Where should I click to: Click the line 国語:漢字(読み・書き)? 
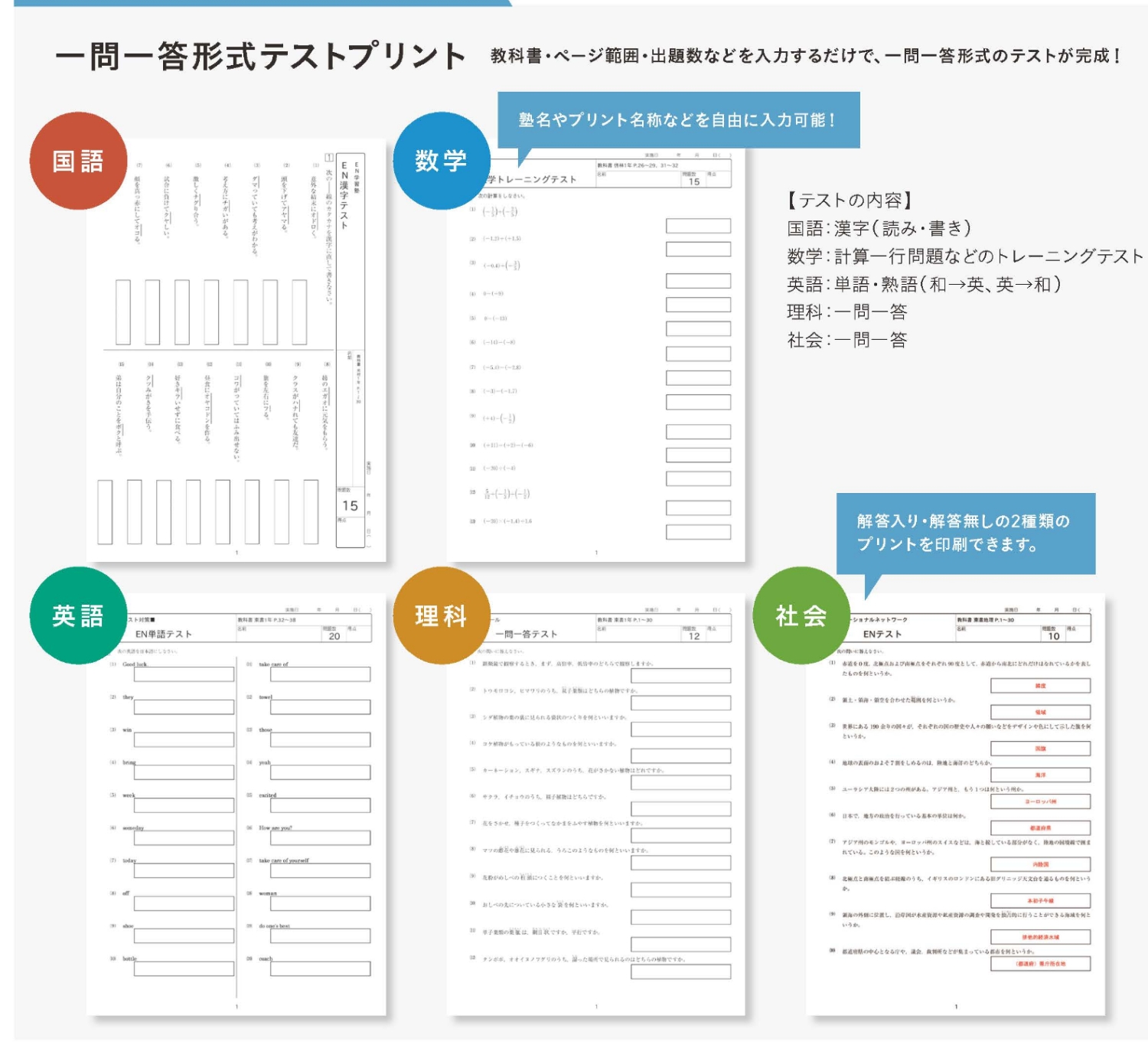[879, 228]
